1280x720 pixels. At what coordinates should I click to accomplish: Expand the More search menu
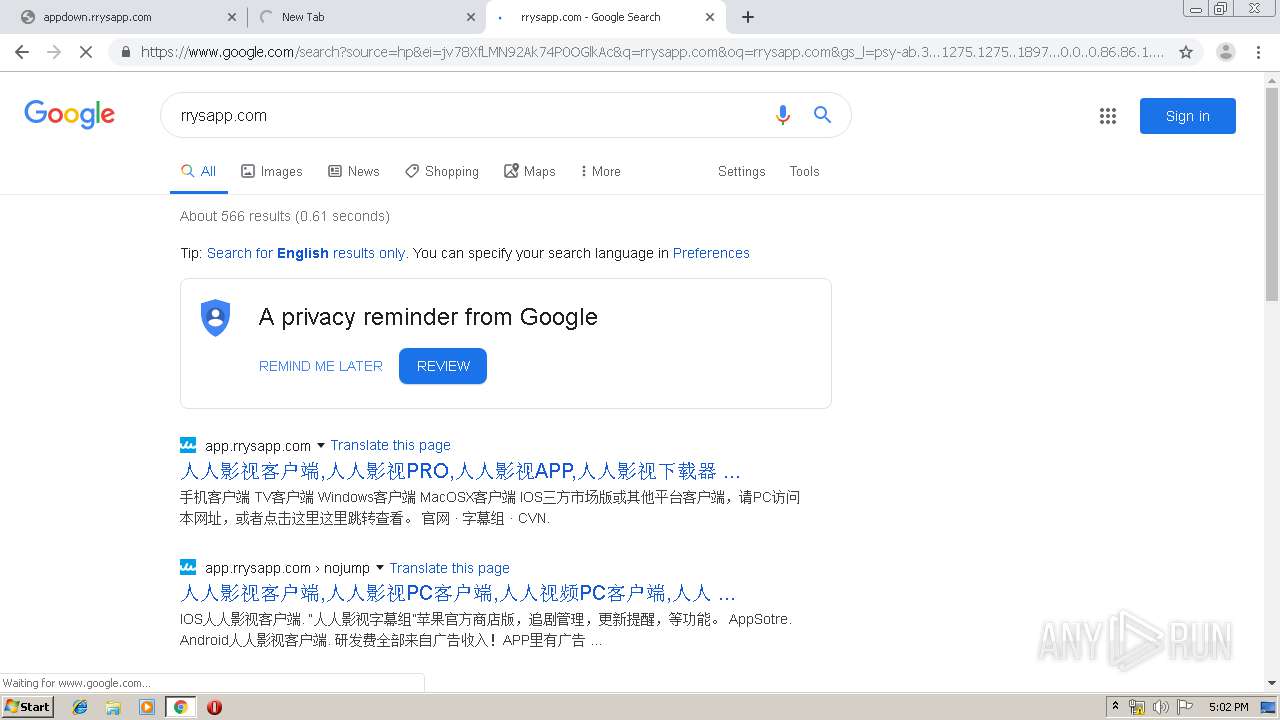[x=600, y=171]
